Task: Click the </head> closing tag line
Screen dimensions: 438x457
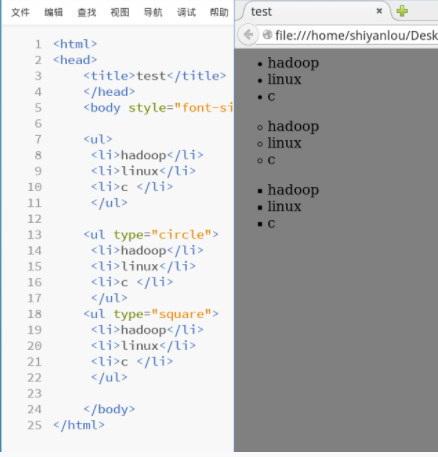Action: tap(109, 92)
